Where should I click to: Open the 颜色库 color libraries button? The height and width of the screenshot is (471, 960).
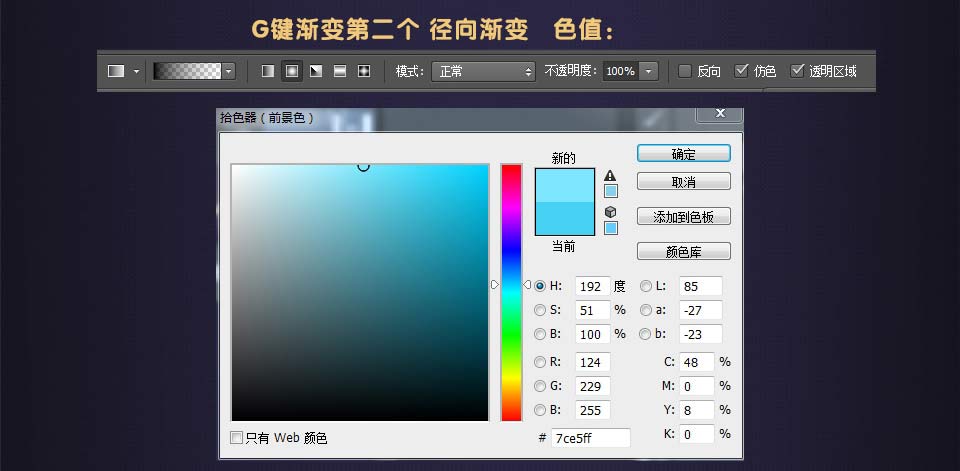coord(683,251)
